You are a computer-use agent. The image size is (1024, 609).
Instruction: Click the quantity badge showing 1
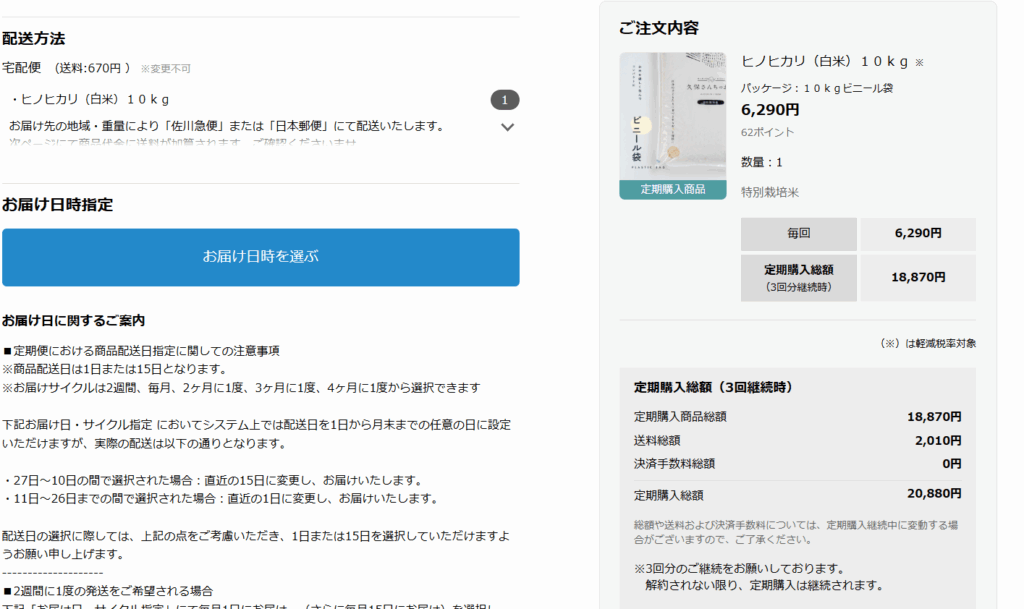[504, 100]
